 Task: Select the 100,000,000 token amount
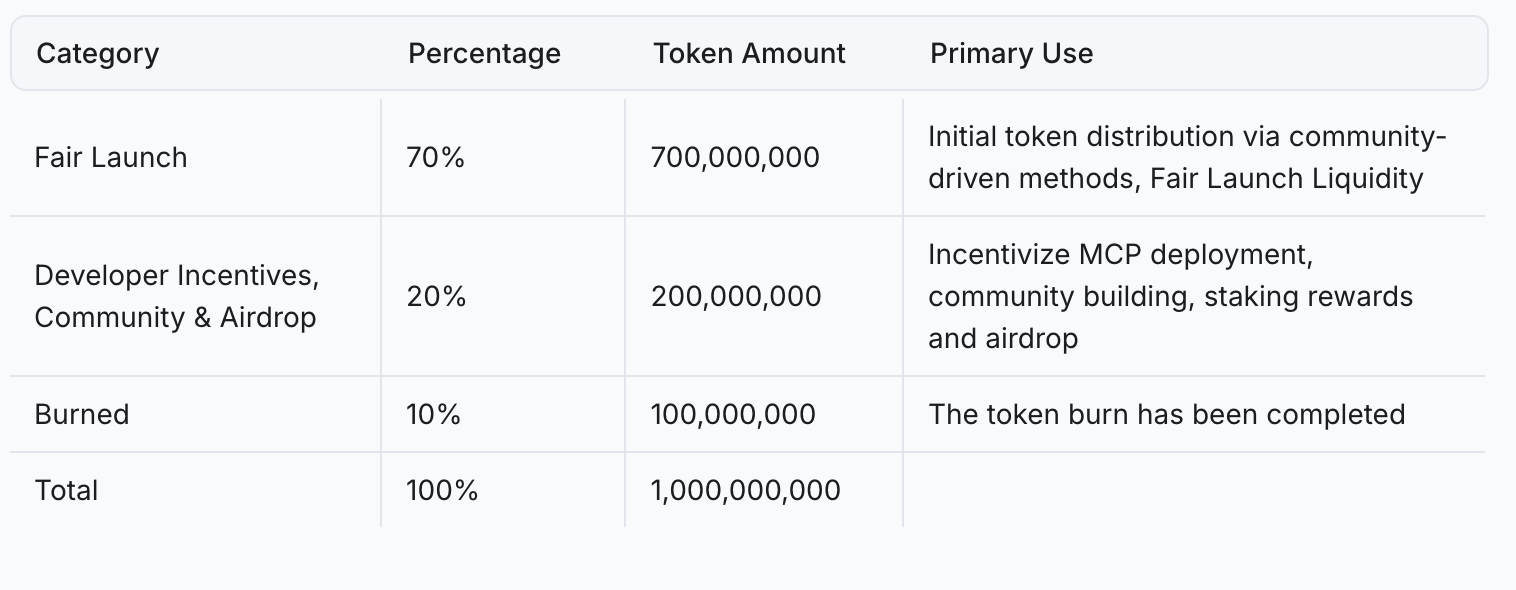[x=733, y=414]
